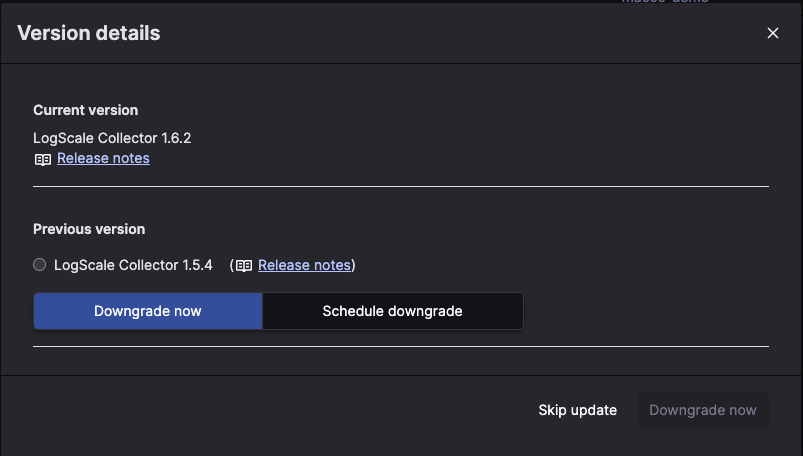803x456 pixels.
Task: Click book icon beside current version release notes
Action: [42, 159]
